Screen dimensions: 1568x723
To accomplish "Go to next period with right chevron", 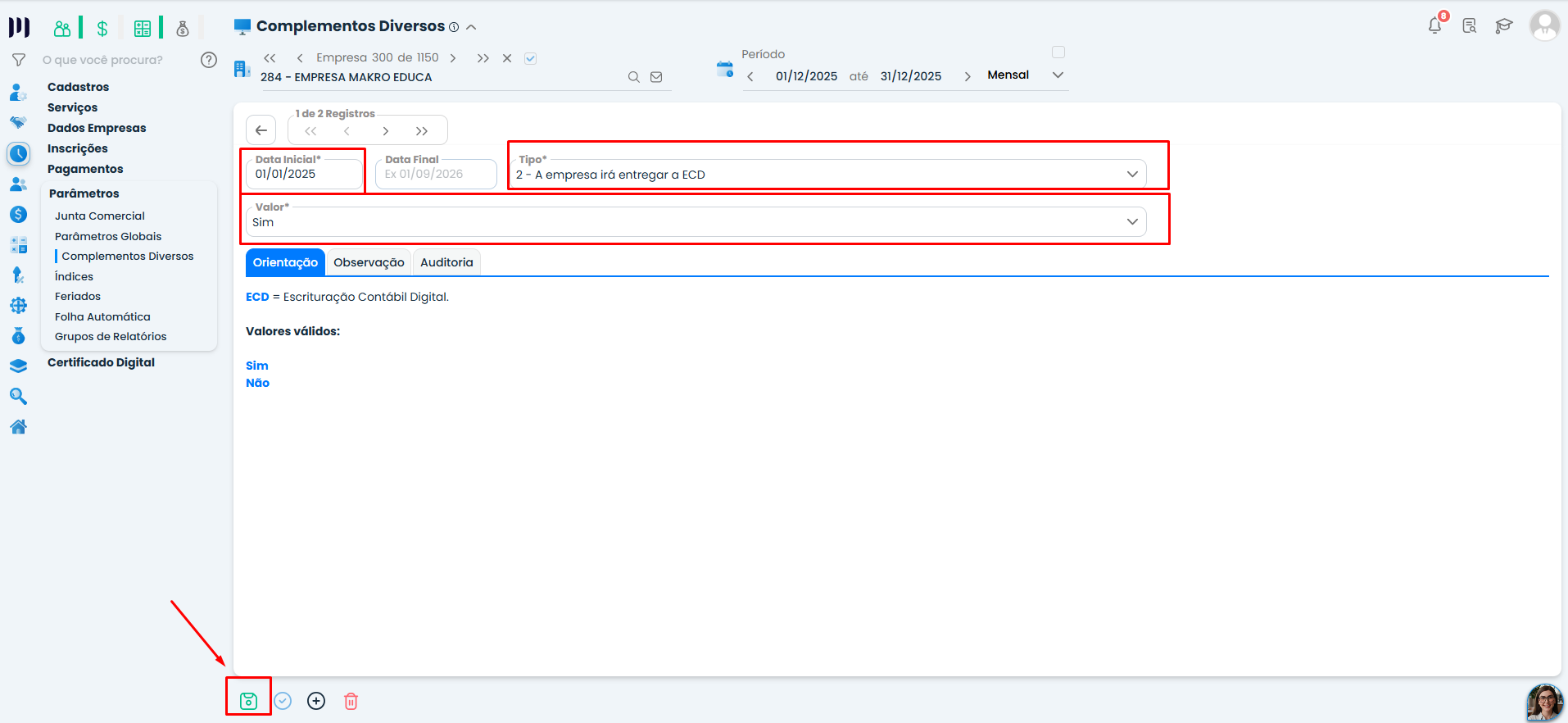I will tap(968, 76).
